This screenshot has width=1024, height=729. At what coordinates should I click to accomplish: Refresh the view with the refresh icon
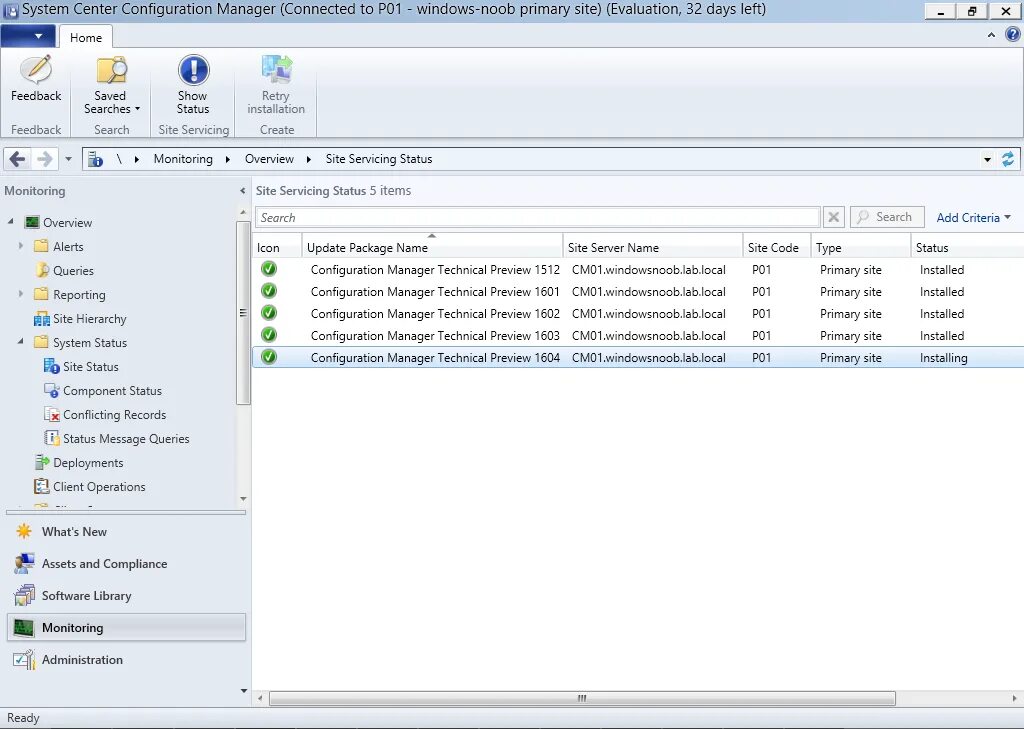pos(1008,159)
